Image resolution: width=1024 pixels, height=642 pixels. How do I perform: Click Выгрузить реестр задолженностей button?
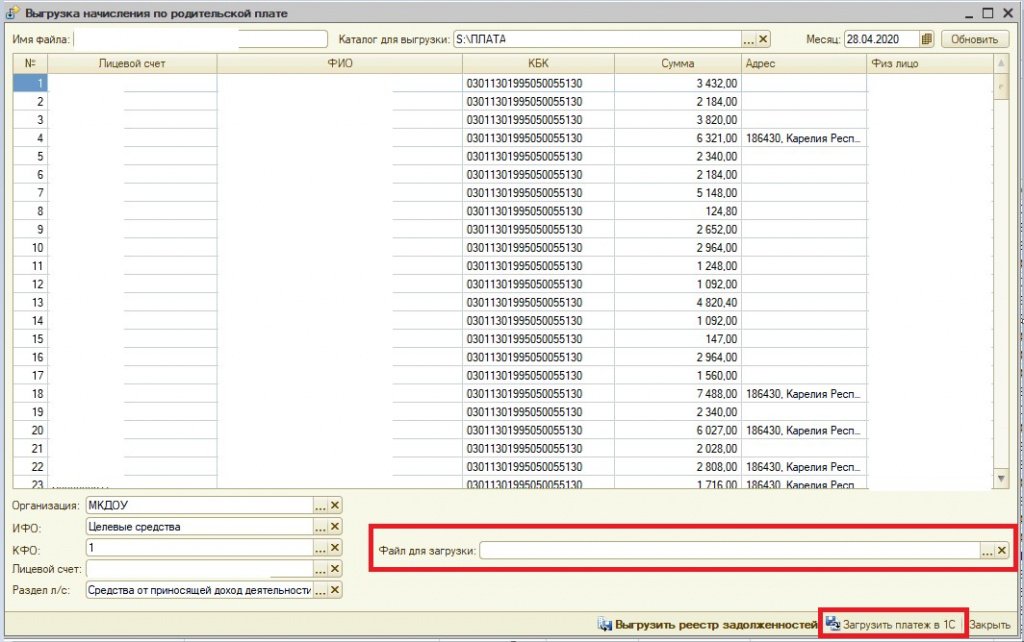[x=707, y=625]
